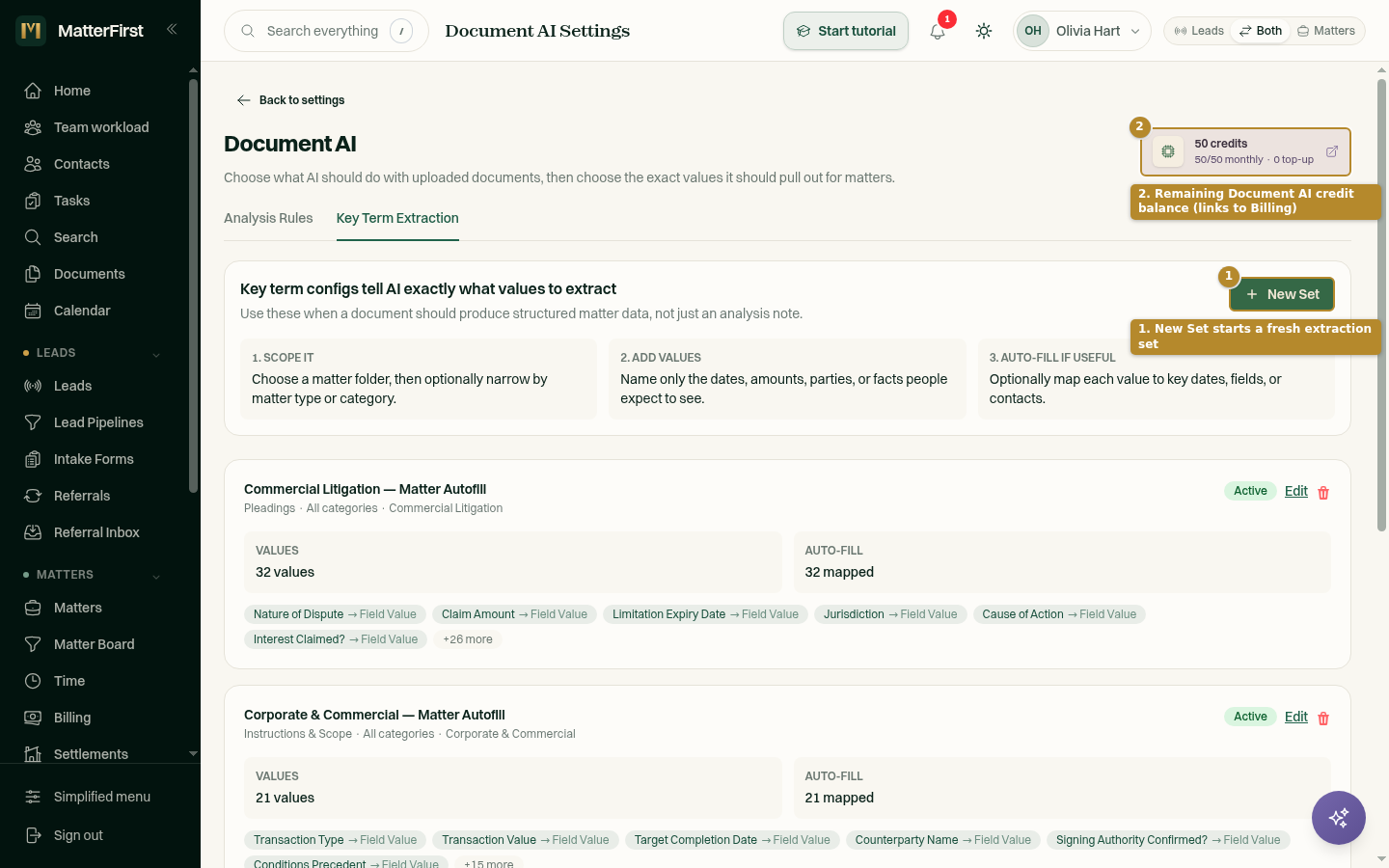
Task: Switch view mode to Both
Action: coord(1261,31)
